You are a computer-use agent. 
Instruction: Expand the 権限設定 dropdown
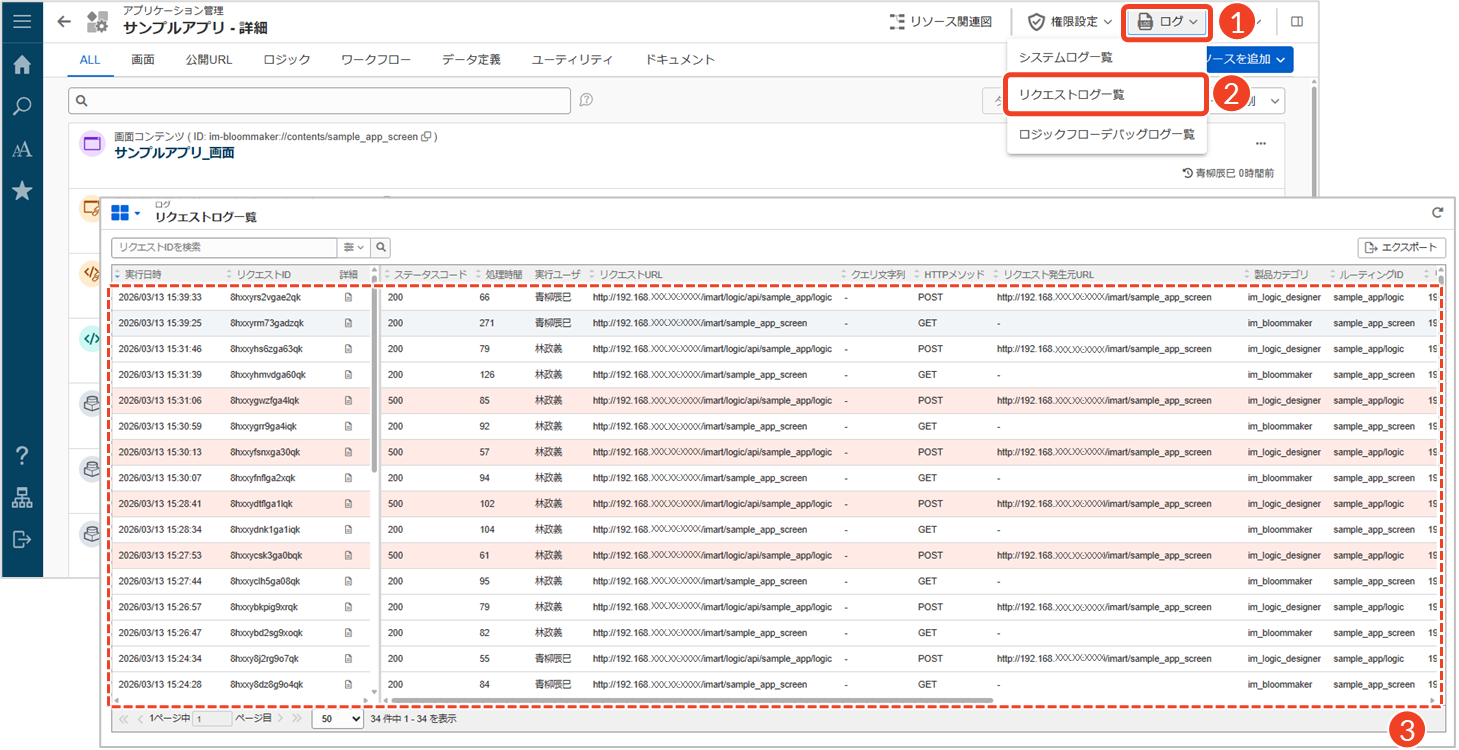pos(1070,21)
